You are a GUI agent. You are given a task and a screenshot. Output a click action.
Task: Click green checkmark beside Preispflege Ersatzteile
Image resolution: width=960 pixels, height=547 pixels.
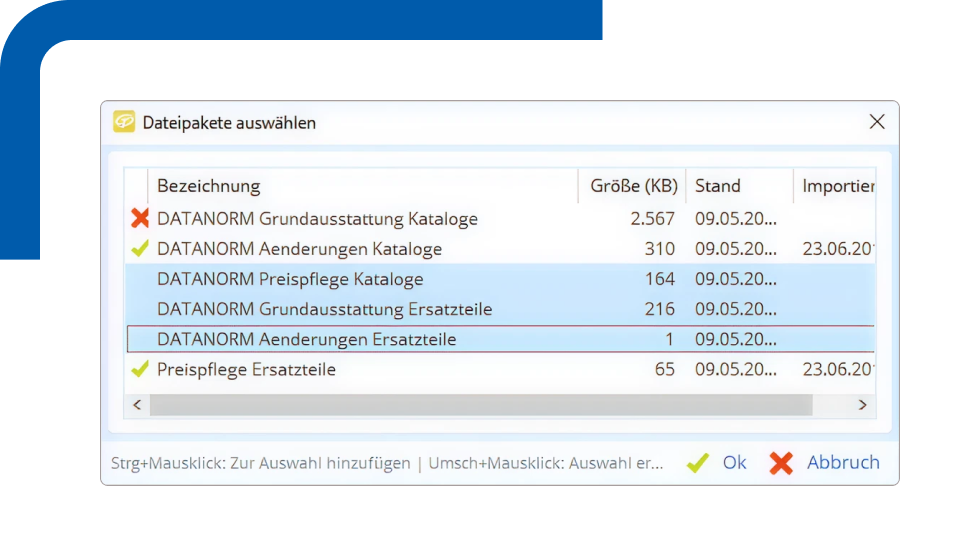click(140, 370)
